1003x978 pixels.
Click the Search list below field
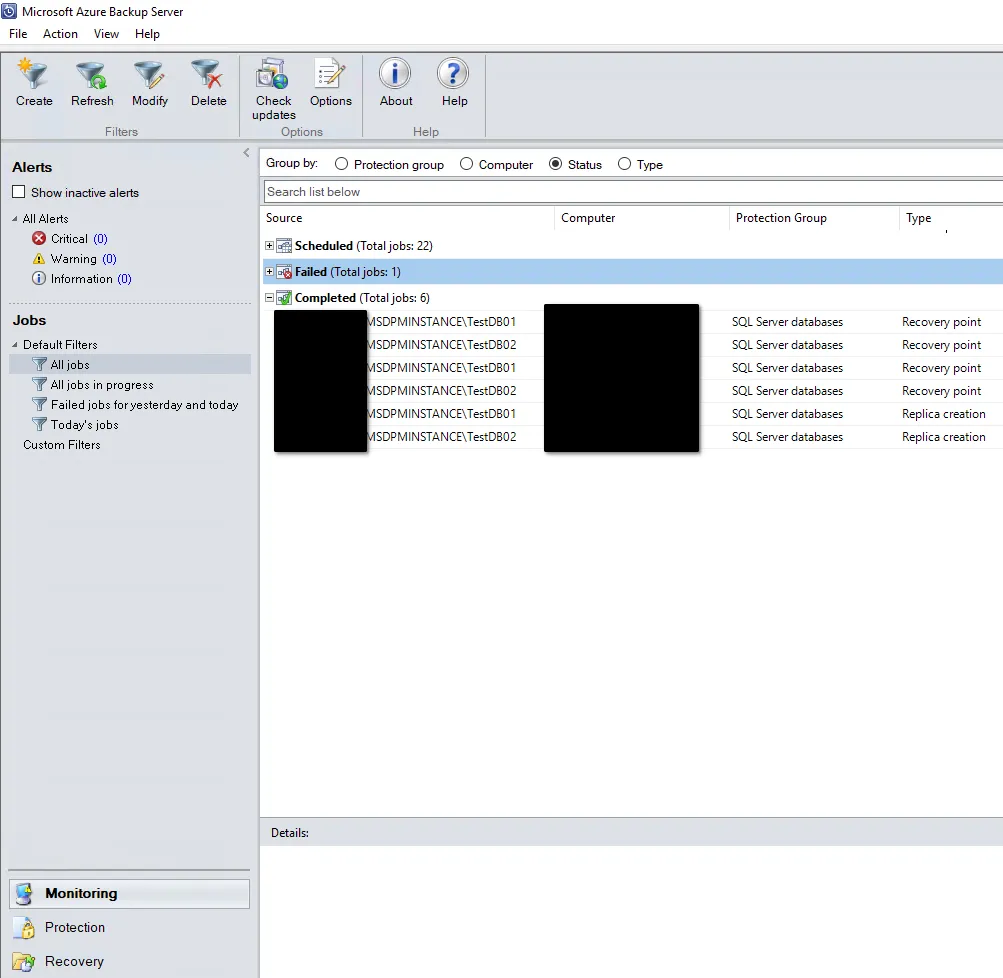click(633, 192)
